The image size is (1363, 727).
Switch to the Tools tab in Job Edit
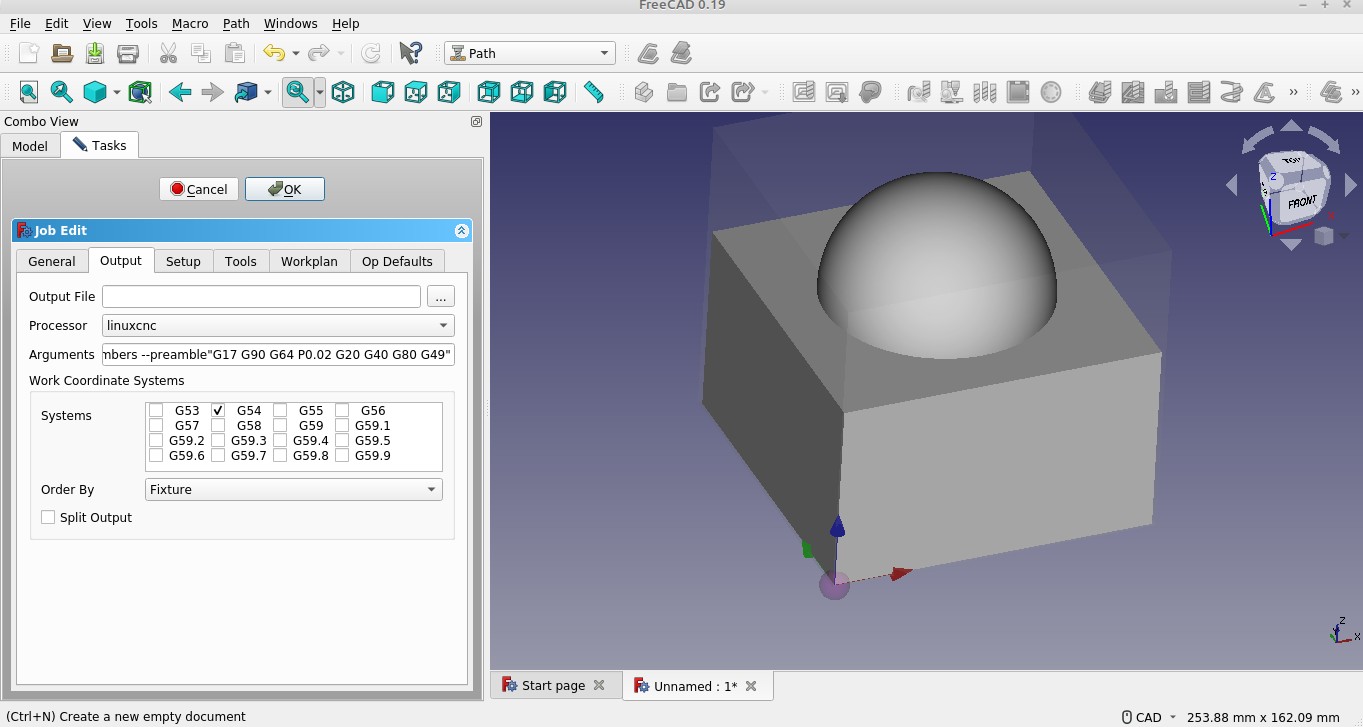(240, 262)
